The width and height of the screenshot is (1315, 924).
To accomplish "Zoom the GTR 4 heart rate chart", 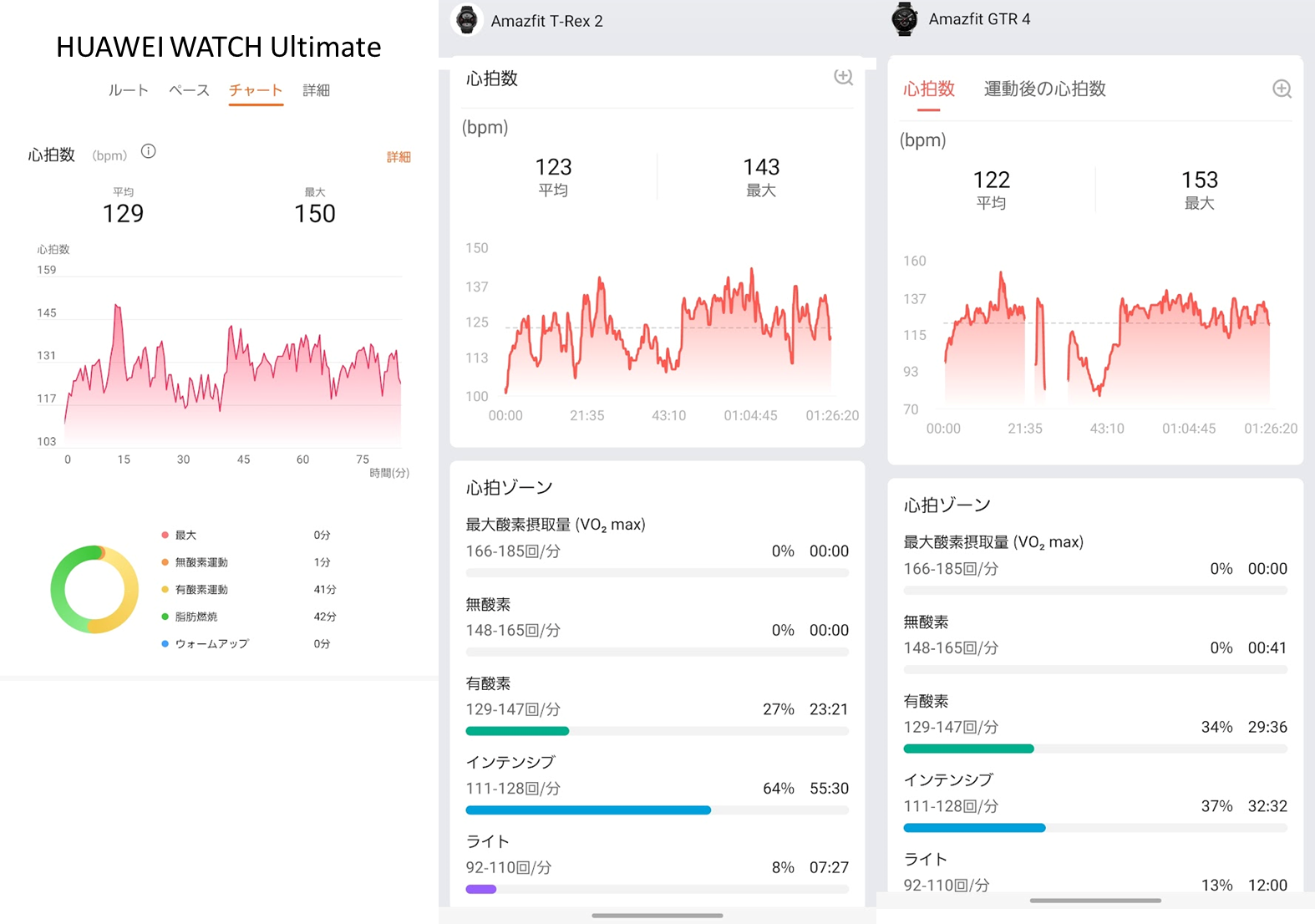I will [x=1282, y=89].
